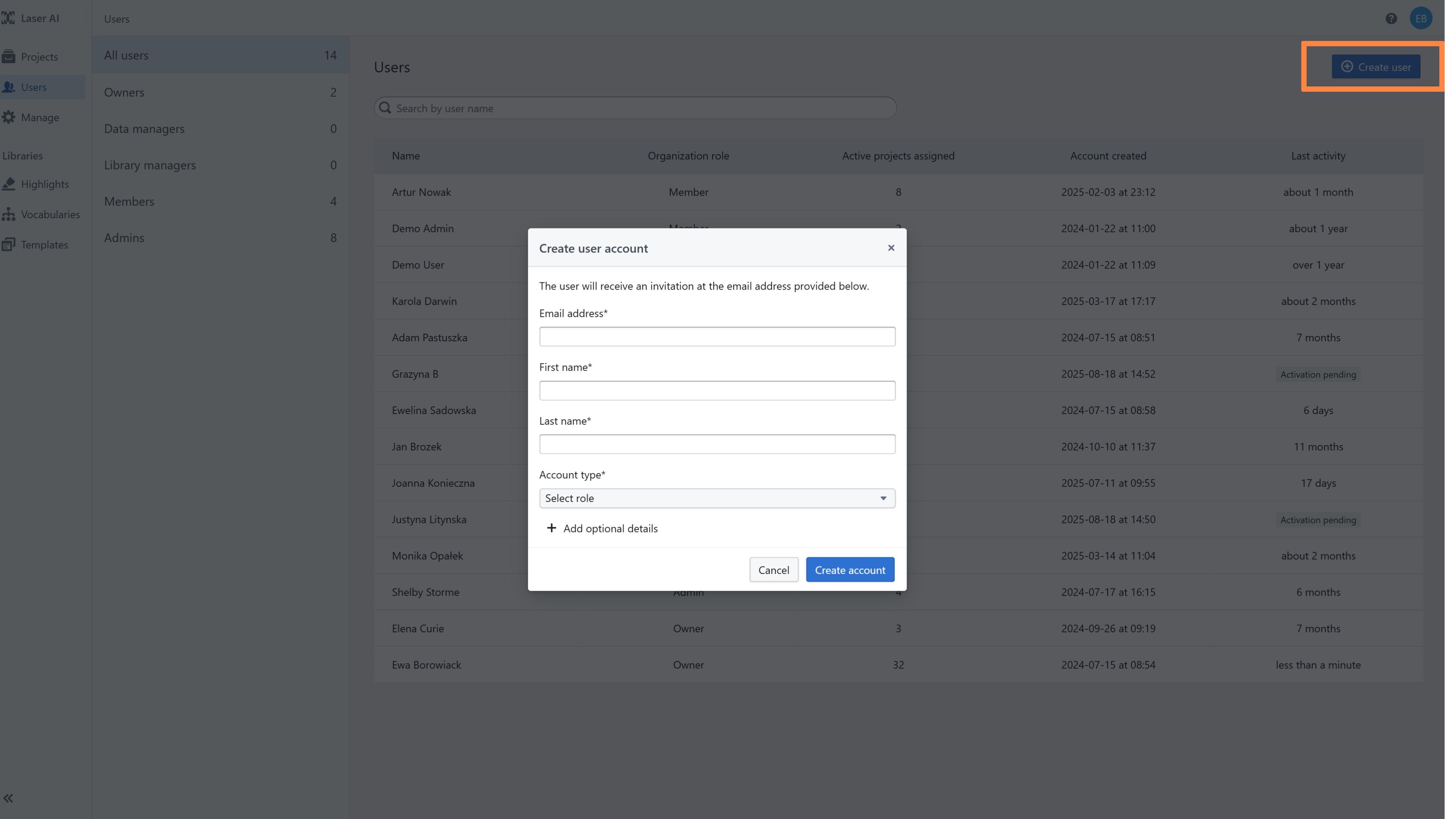
Task: Select the Users sidebar icon
Action: (8, 87)
